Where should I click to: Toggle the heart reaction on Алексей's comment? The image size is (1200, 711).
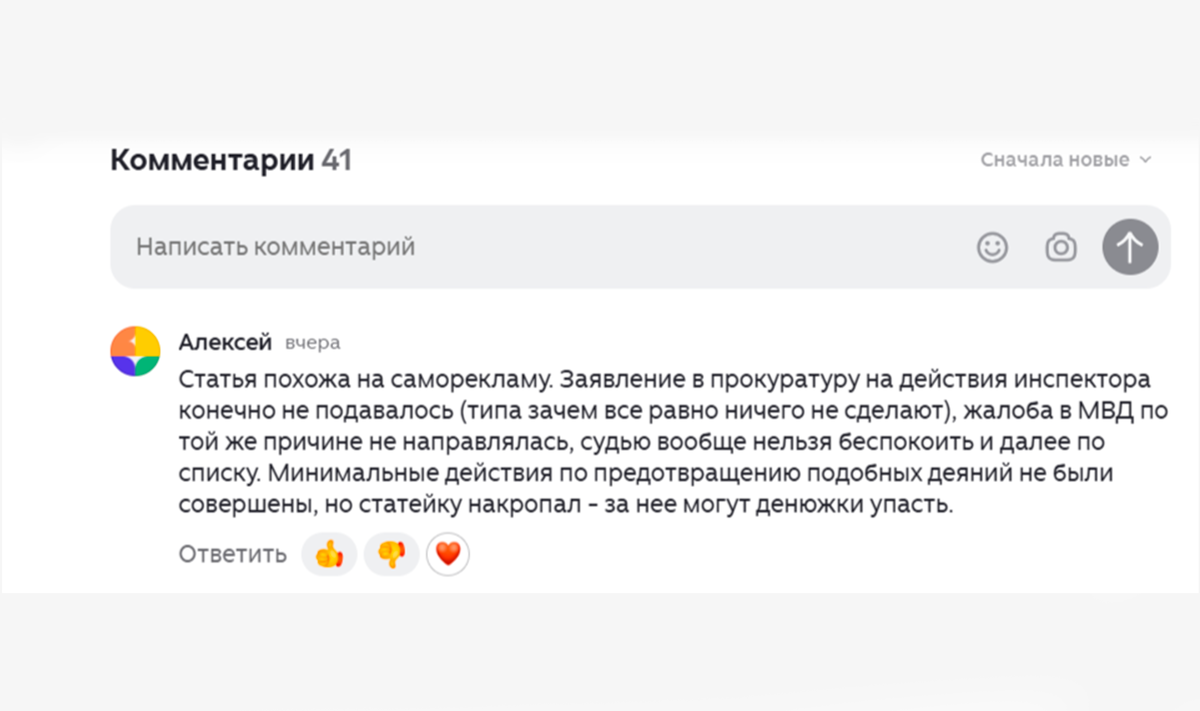pos(448,553)
